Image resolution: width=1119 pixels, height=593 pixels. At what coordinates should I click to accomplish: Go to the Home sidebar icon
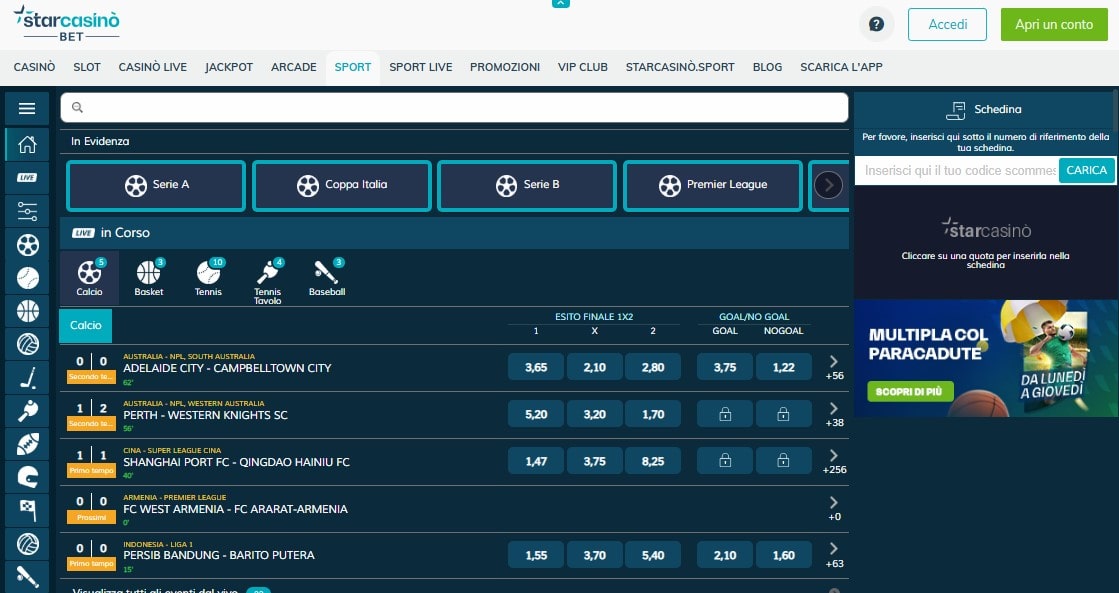coord(27,144)
